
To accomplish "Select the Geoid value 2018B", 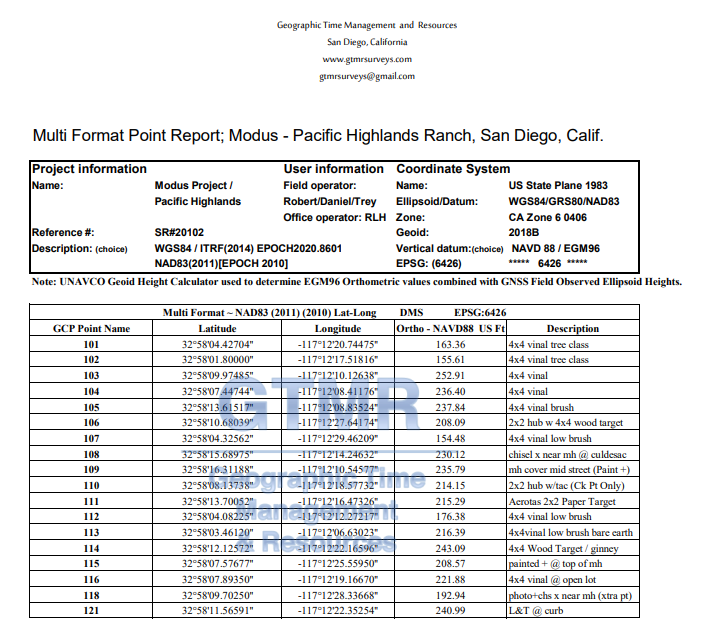I will (x=523, y=233).
